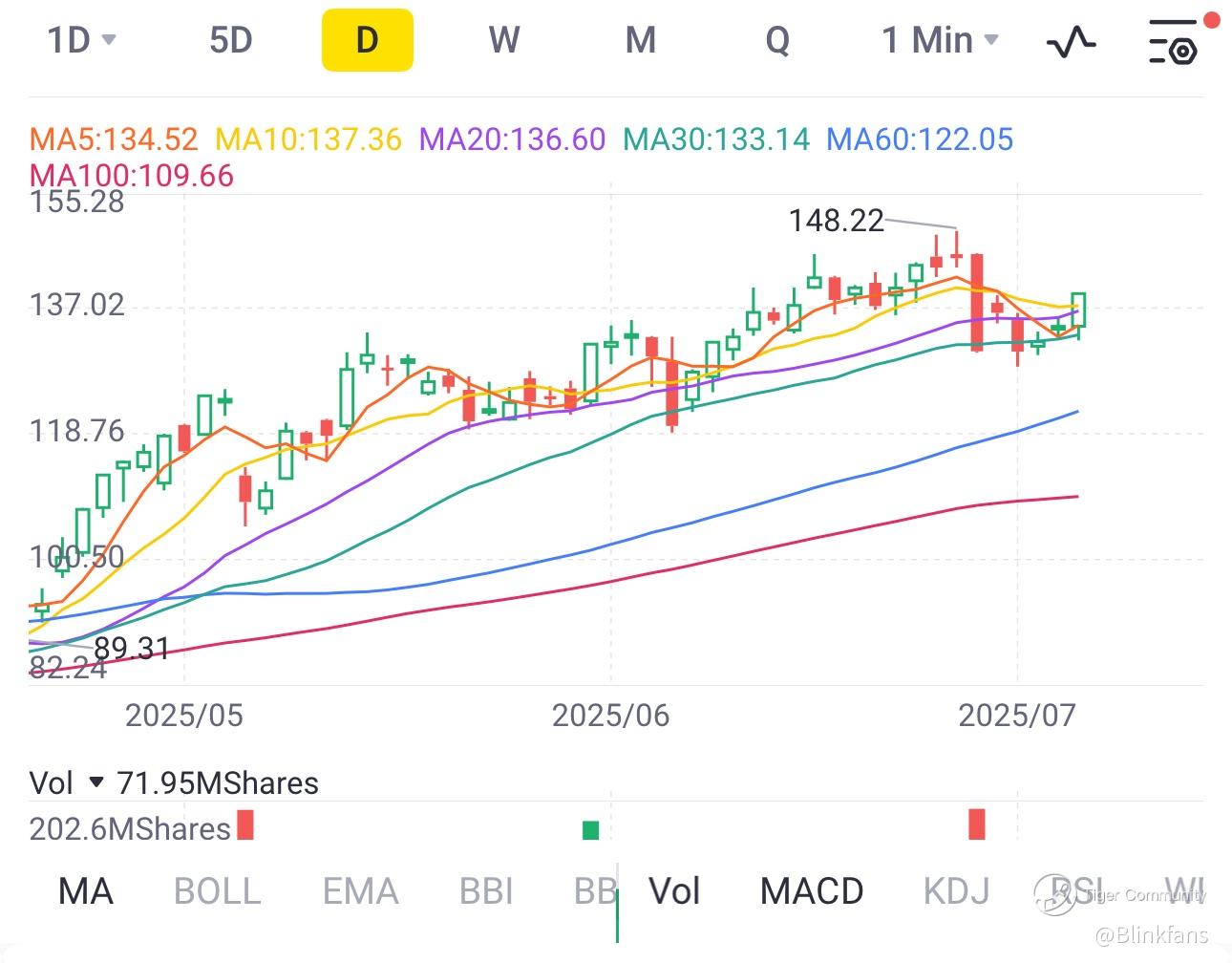This screenshot has width=1232, height=963.
Task: Click the MA100:109.66 legend value
Action: pos(132,176)
